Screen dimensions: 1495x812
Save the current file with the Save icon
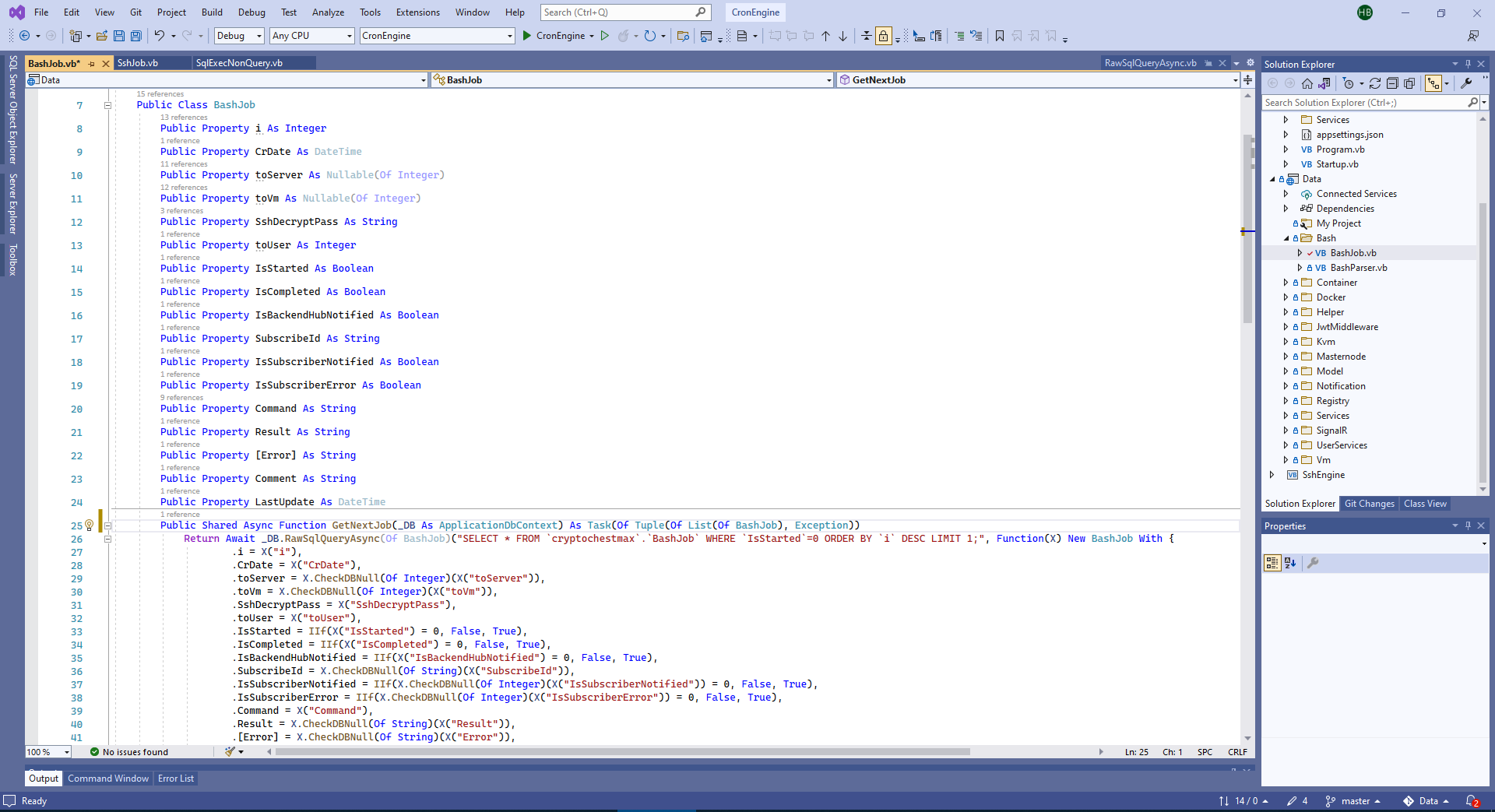119,36
